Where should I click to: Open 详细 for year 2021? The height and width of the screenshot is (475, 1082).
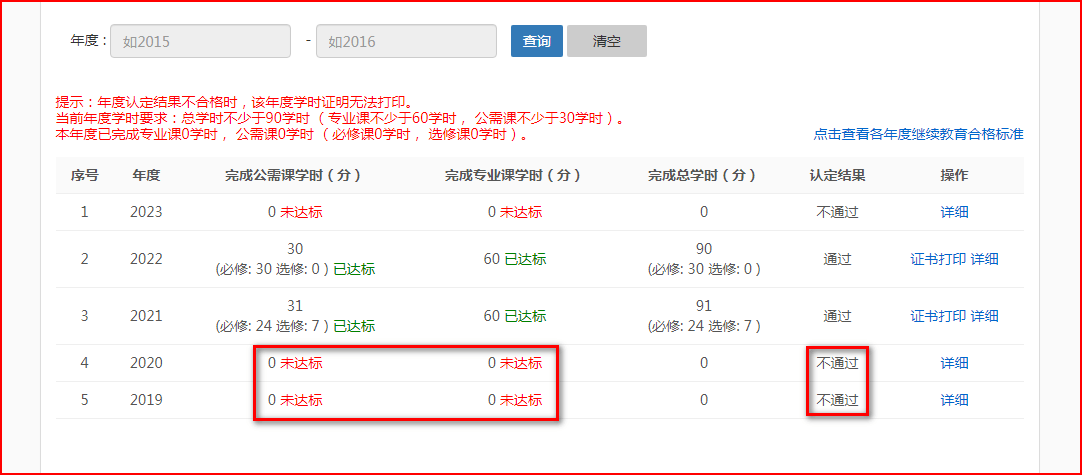984,316
